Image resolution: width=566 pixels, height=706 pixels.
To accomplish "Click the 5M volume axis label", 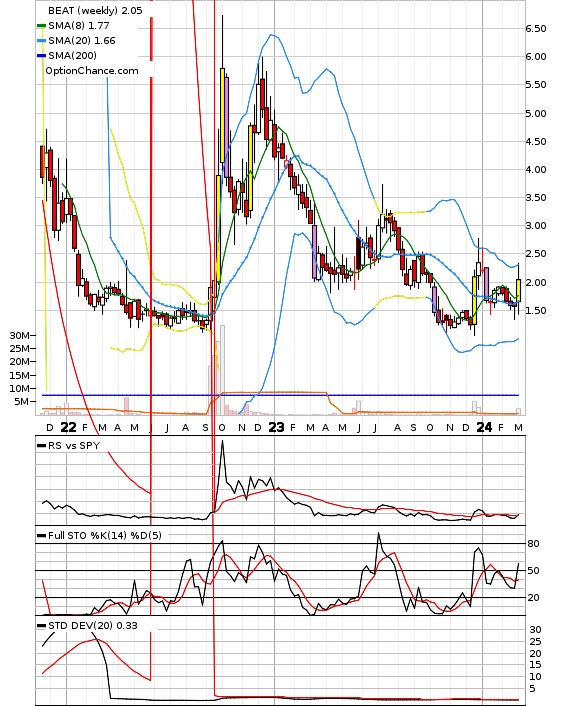I will point(22,402).
